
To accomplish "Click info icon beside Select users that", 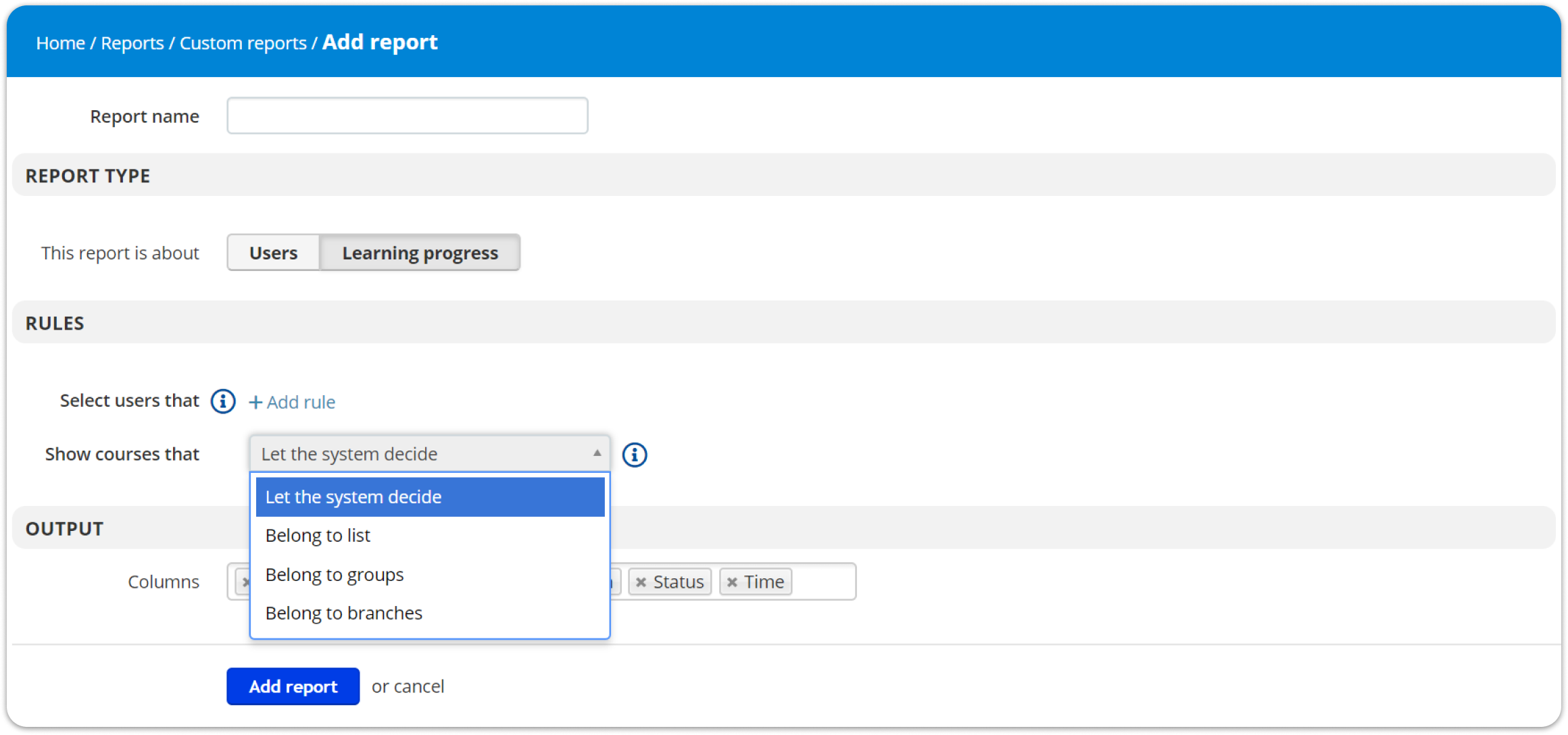I will tap(223, 401).
